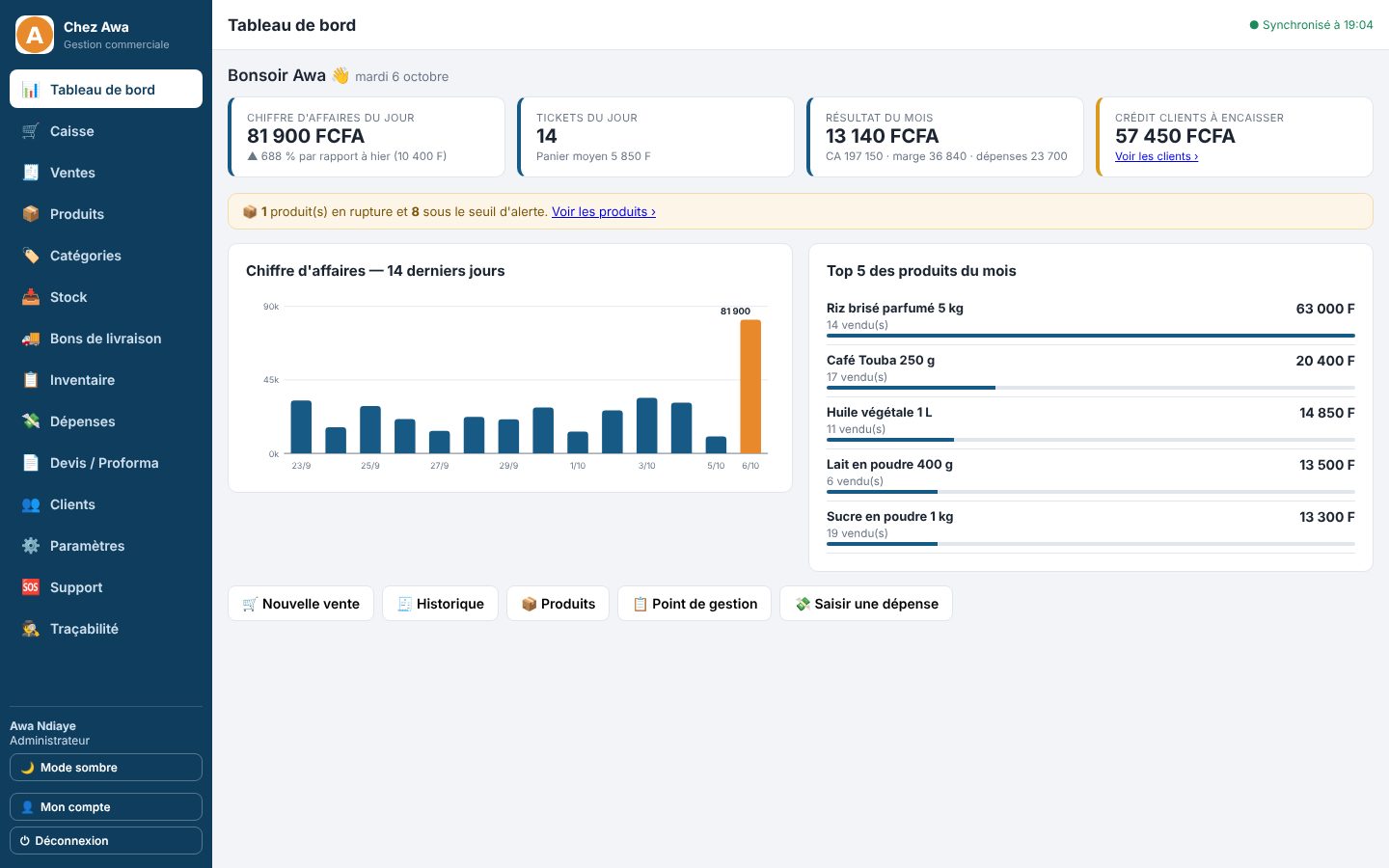Click the Huile végétale 1 L row

[1091, 423]
